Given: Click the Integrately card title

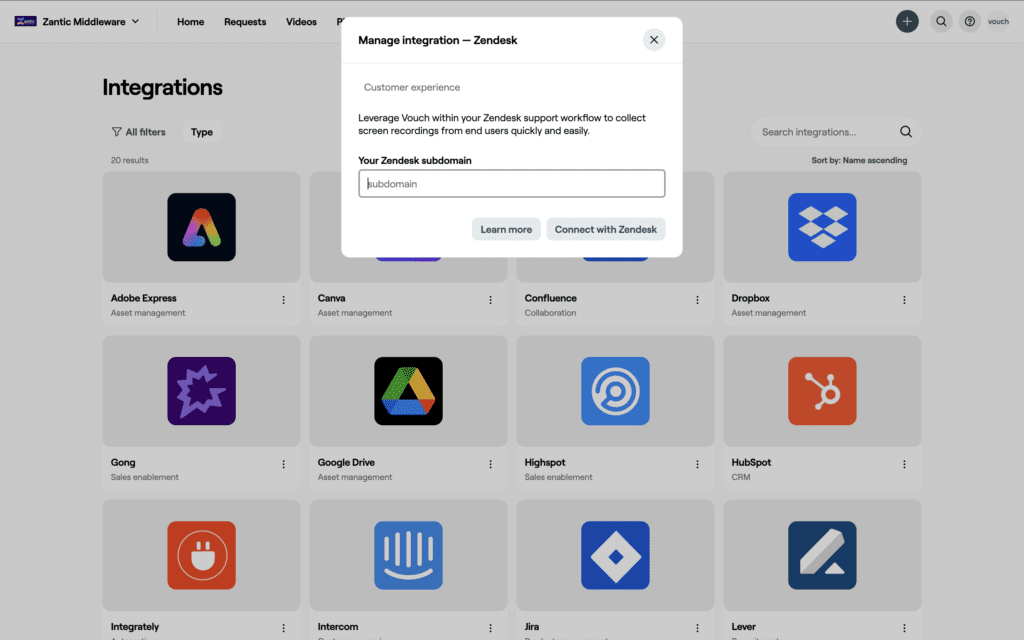Looking at the screenshot, I should 135,626.
